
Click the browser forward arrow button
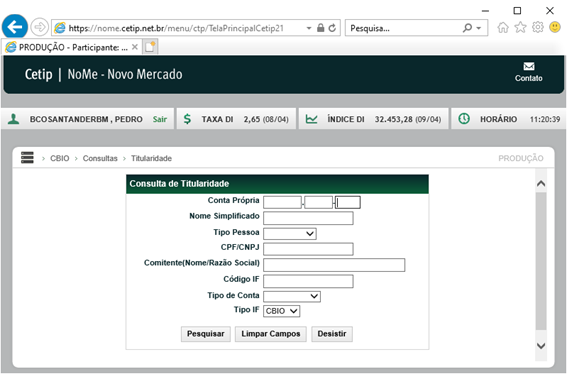pyautogui.click(x=39, y=27)
